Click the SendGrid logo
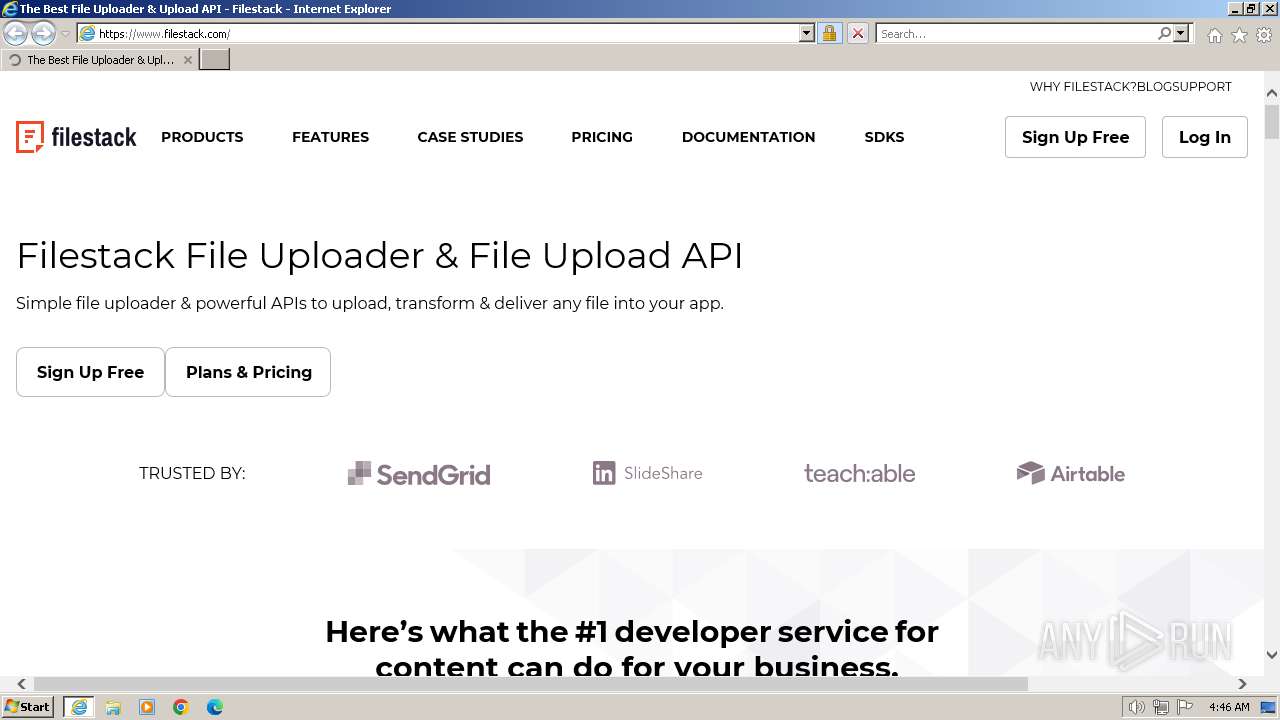 419,474
